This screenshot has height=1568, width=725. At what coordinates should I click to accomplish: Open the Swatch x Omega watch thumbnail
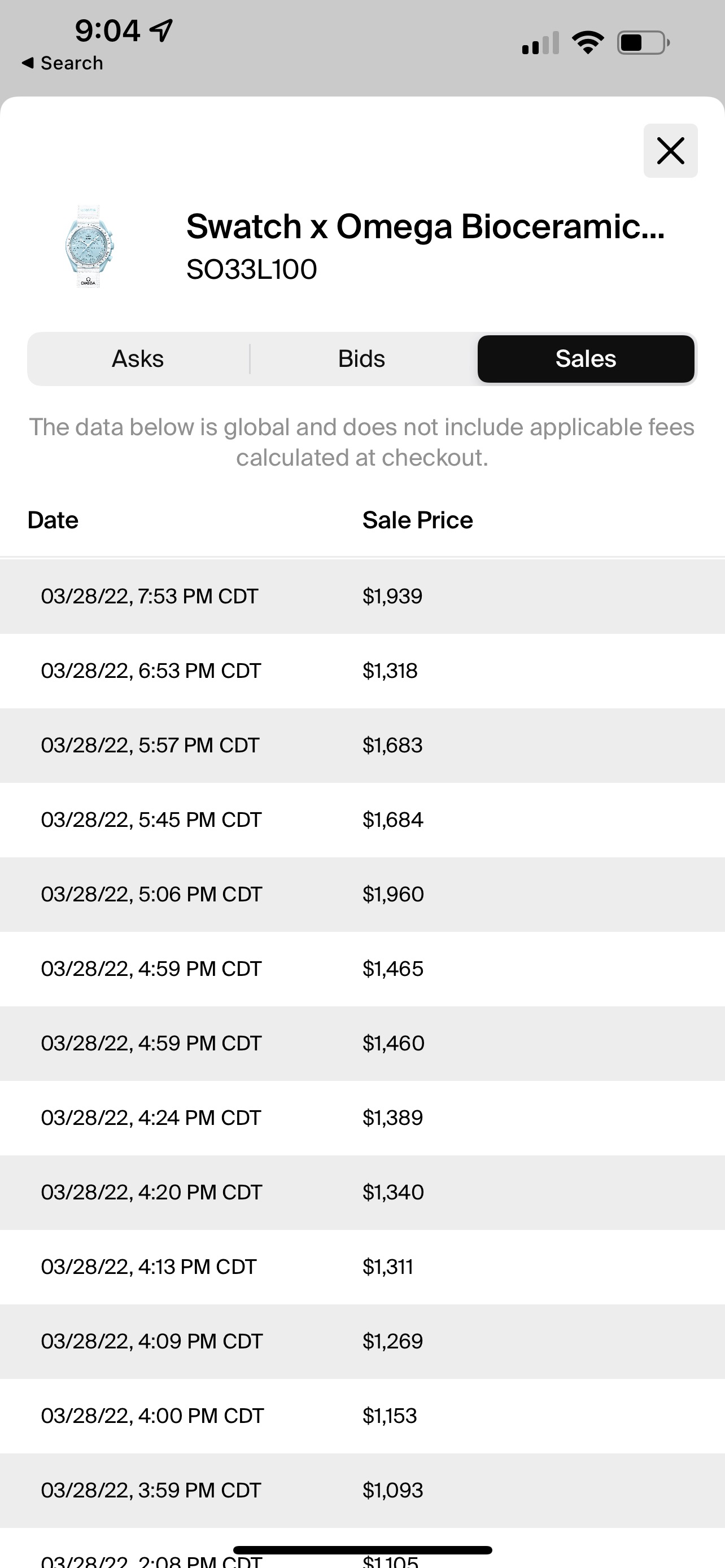coord(89,247)
